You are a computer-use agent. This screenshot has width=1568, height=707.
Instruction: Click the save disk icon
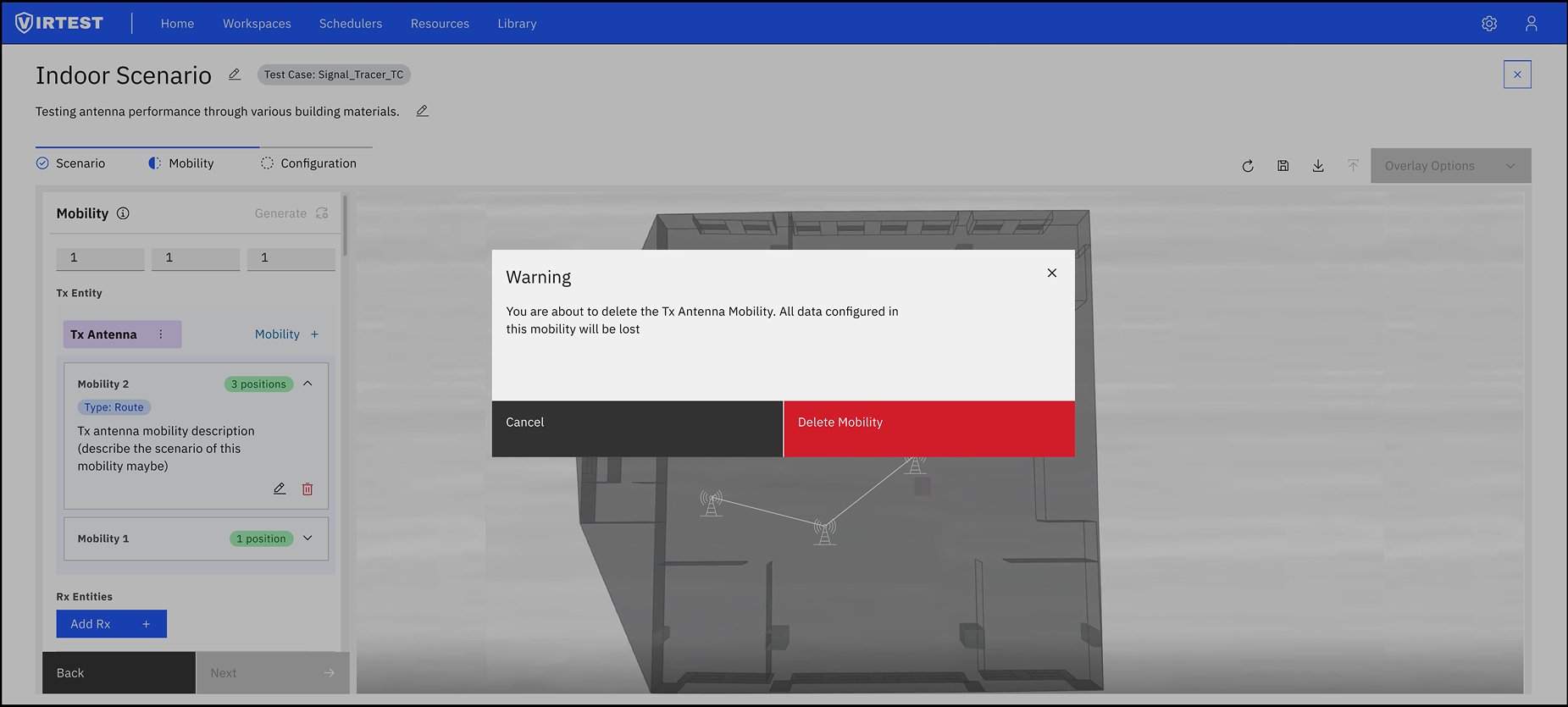click(1283, 166)
